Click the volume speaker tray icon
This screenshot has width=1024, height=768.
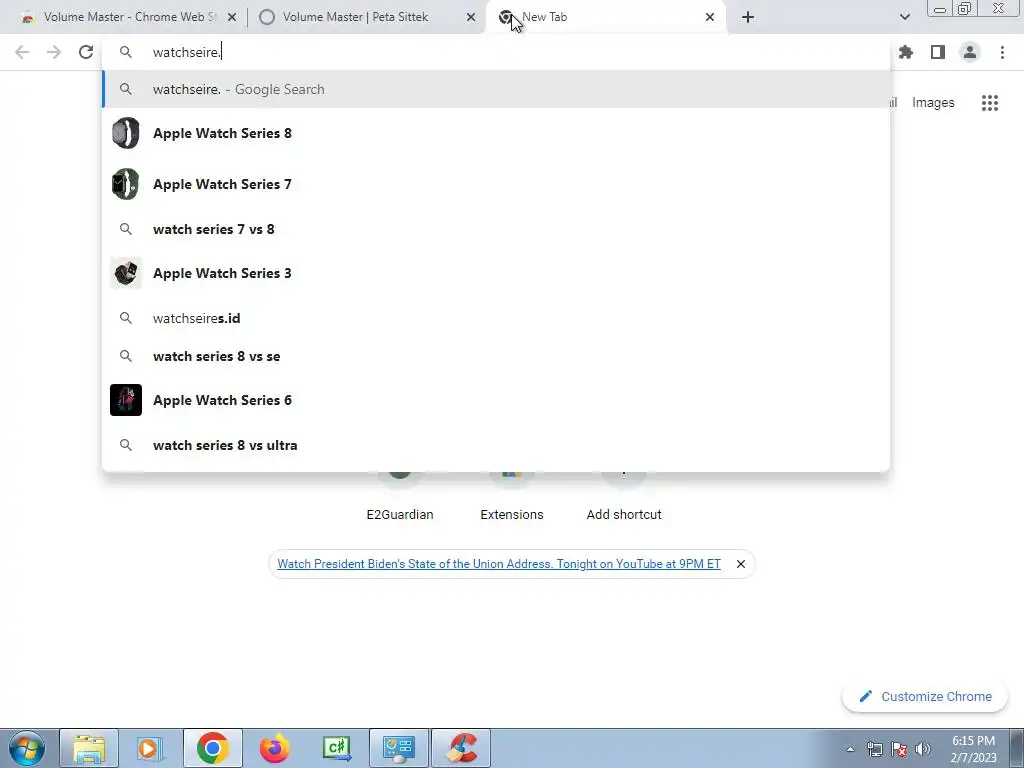922,749
